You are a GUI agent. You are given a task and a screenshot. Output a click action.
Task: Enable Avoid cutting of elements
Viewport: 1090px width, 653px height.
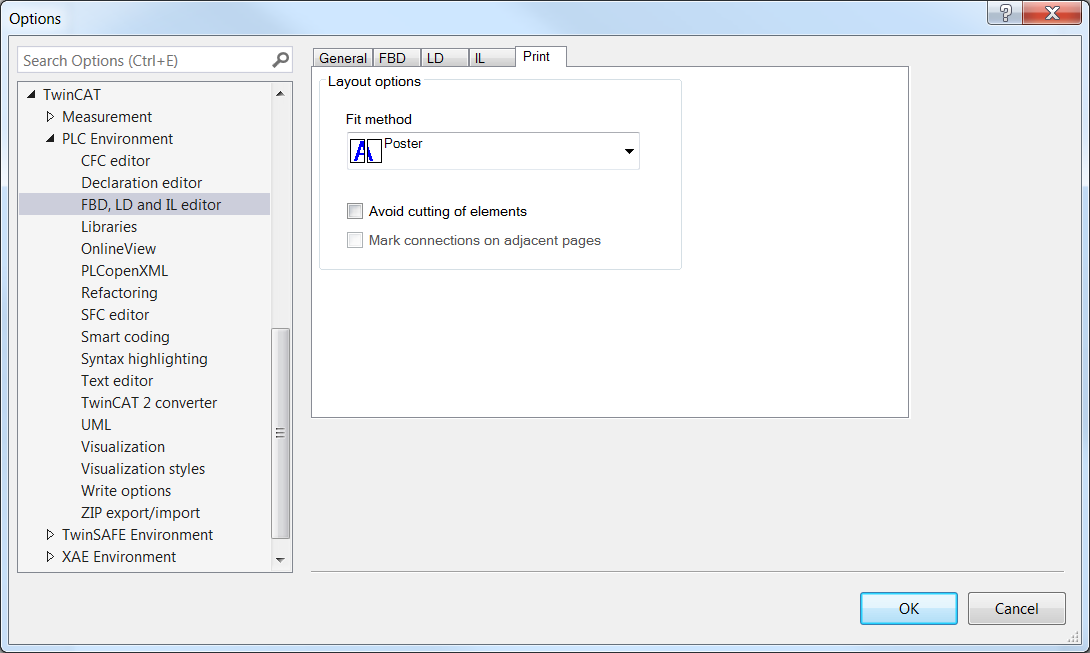coord(355,211)
